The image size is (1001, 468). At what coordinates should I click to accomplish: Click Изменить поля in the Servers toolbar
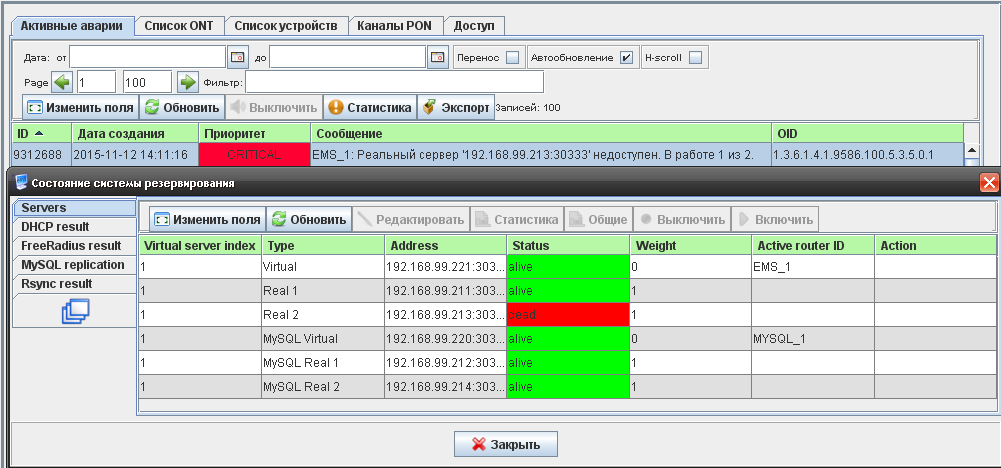pos(208,220)
